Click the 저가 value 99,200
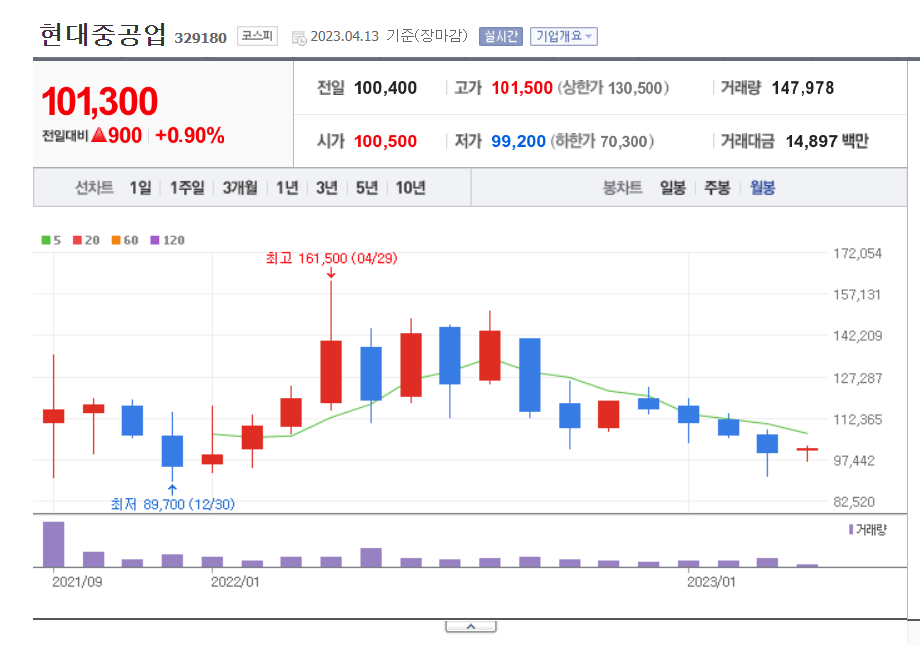 point(518,141)
